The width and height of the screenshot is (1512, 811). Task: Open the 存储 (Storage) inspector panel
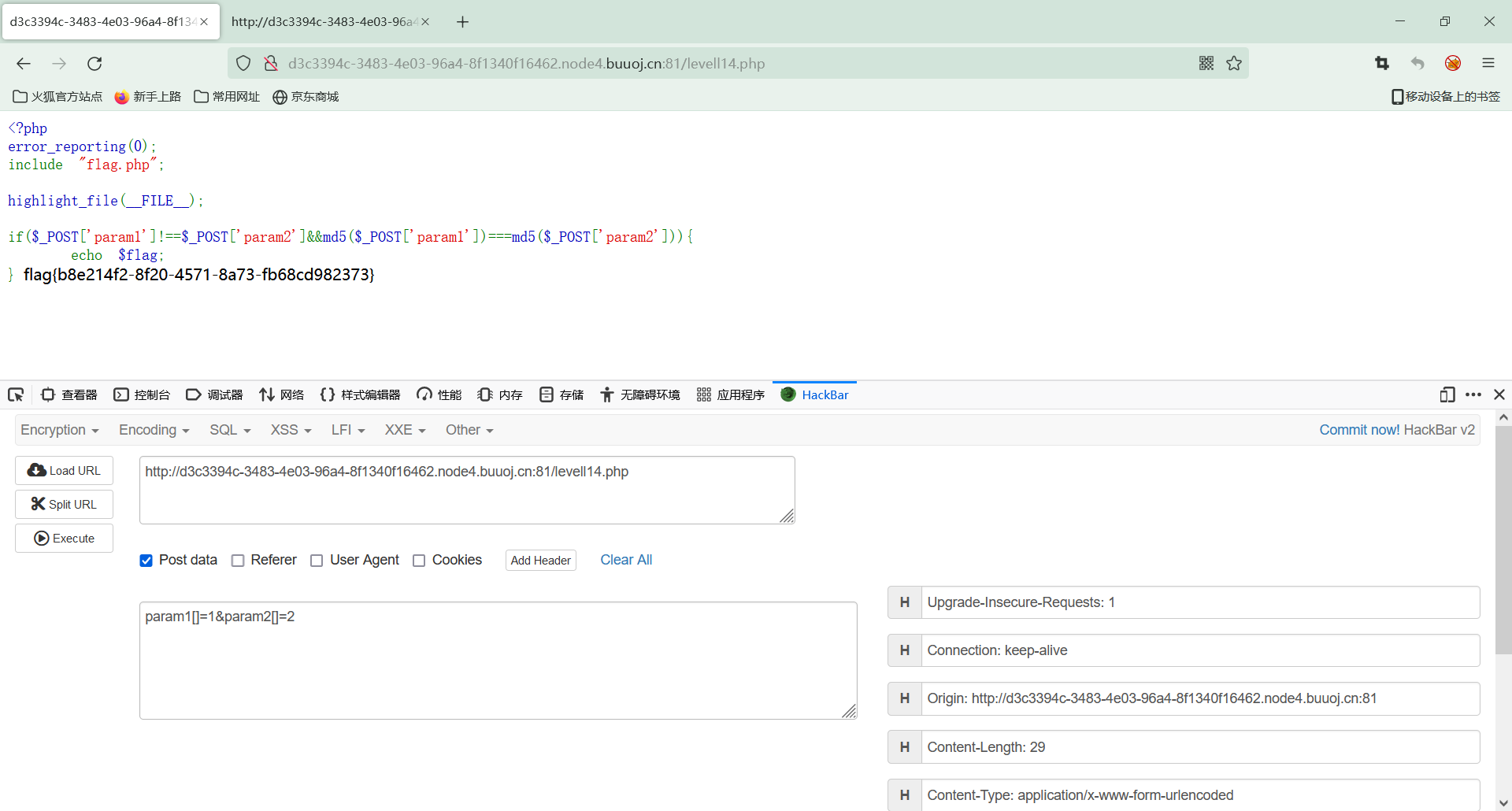click(x=560, y=394)
